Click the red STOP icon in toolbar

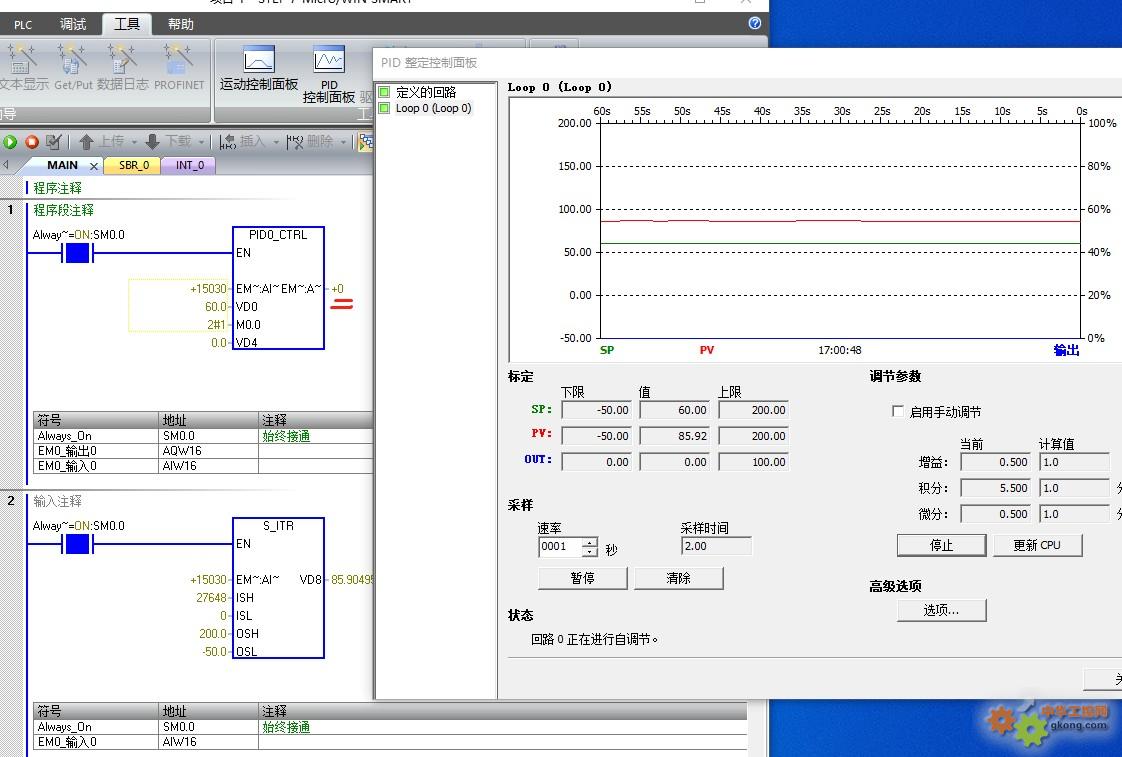point(32,142)
